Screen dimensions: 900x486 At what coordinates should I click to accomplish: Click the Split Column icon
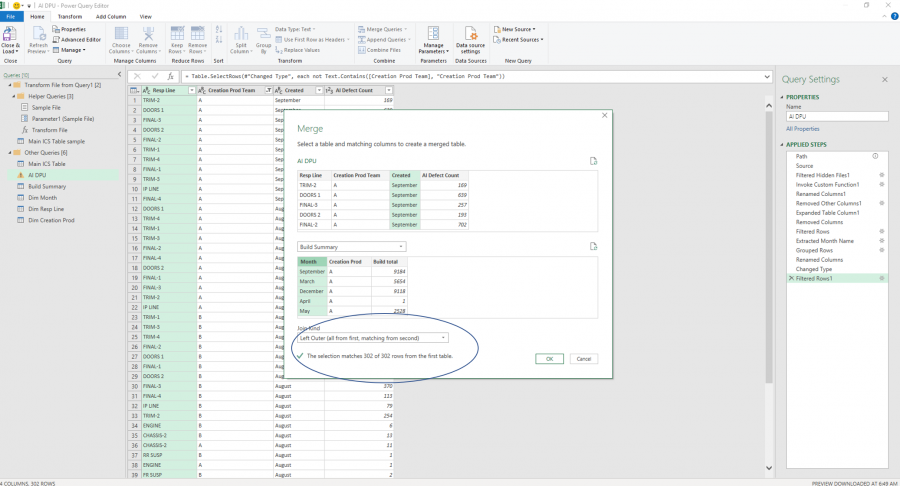(x=240, y=34)
